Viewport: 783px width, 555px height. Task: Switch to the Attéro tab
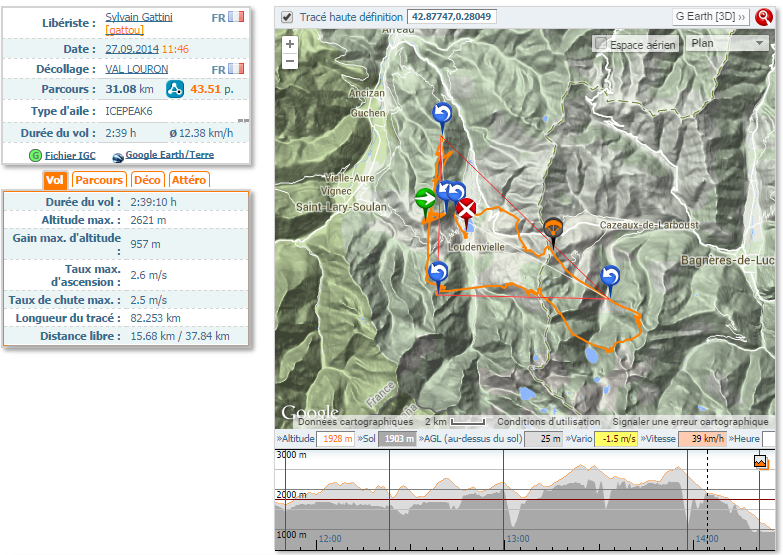[189, 180]
